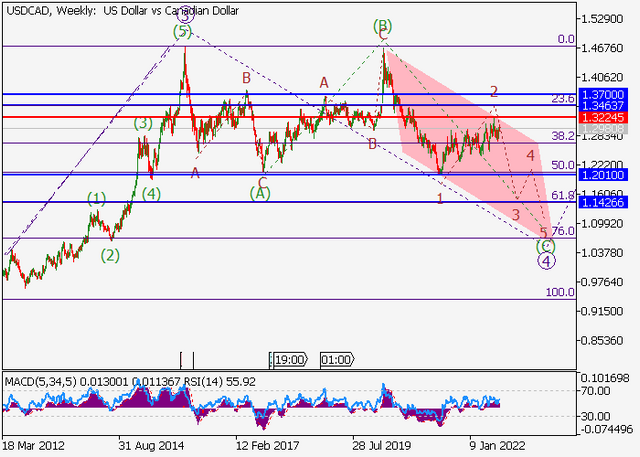Select the green (3) wave label
The image size is (640, 457).
pos(143,123)
